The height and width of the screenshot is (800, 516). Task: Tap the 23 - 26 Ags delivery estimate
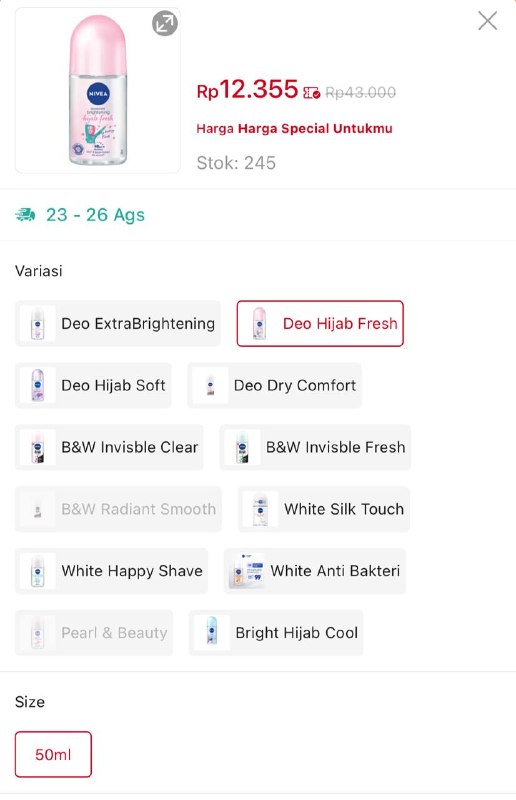click(95, 215)
